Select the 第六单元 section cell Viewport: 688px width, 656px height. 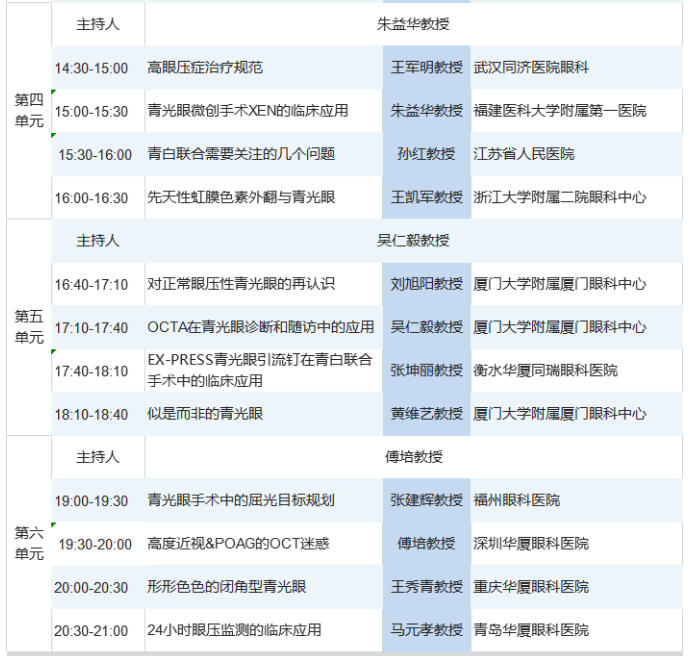coord(29,543)
